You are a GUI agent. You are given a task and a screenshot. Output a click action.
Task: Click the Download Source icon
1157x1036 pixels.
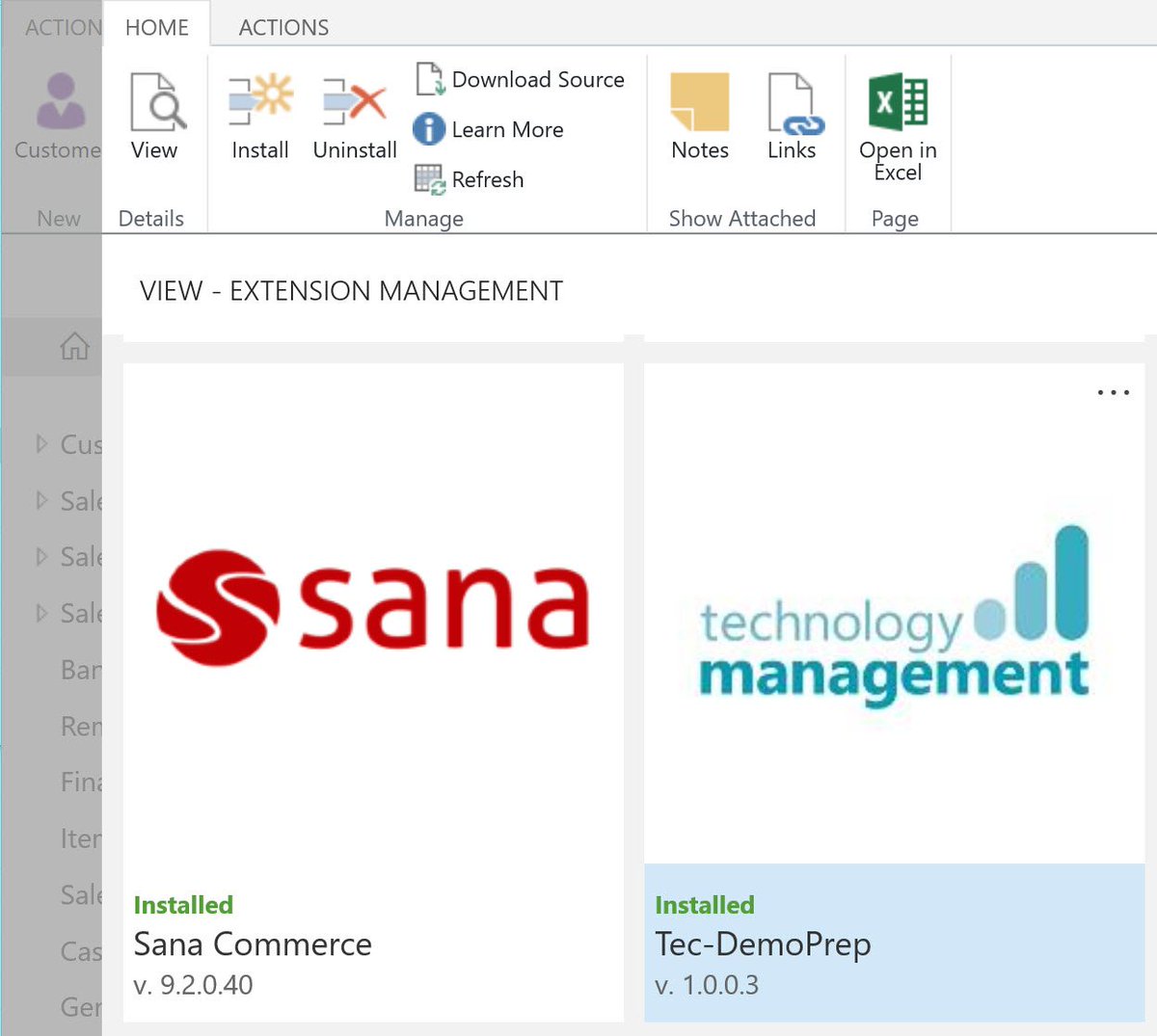(430, 79)
